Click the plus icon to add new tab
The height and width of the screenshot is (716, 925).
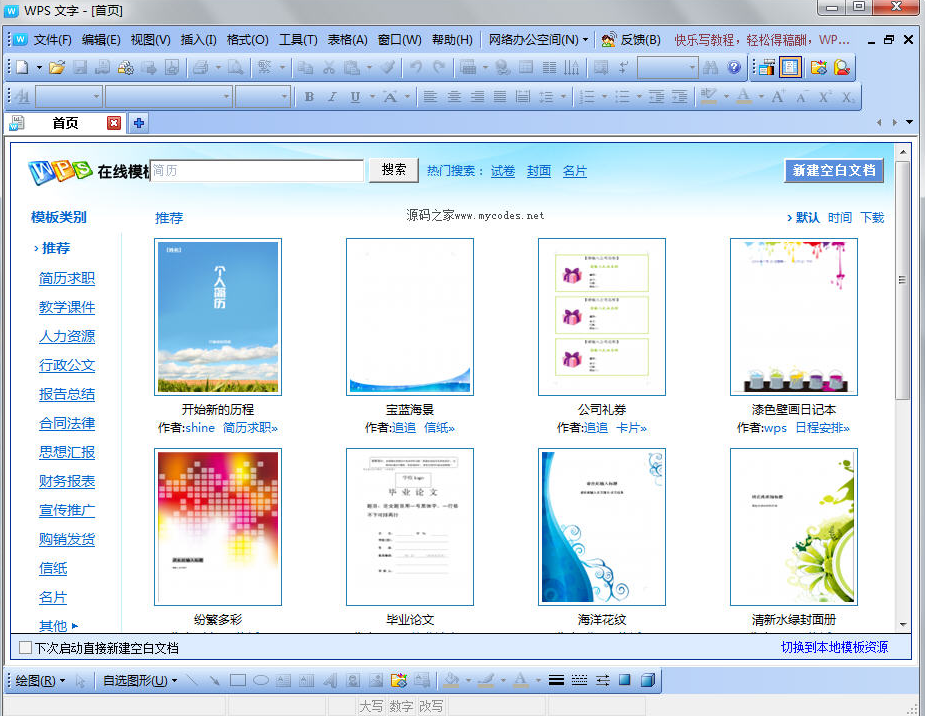tap(139, 123)
